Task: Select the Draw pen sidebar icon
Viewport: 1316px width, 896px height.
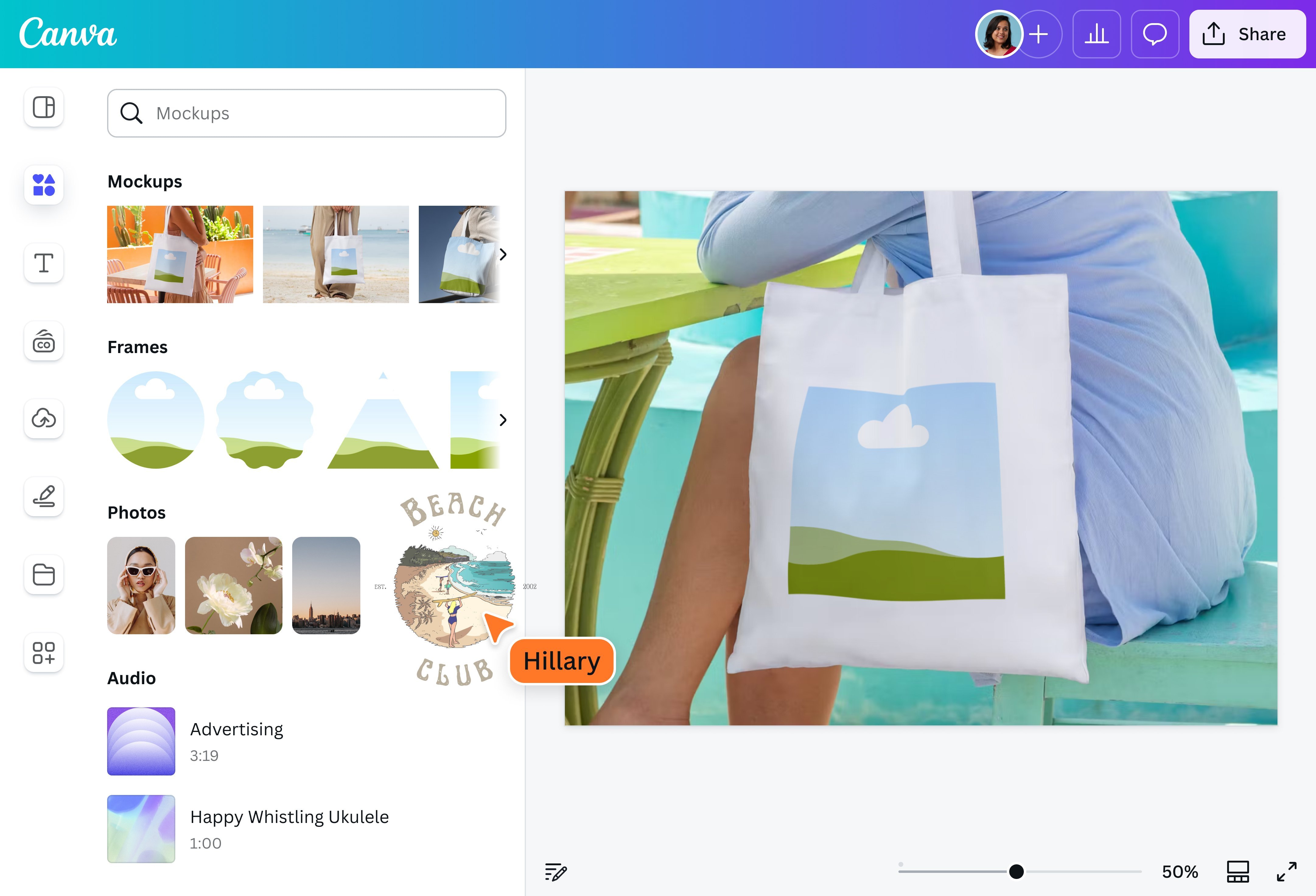Action: [44, 497]
